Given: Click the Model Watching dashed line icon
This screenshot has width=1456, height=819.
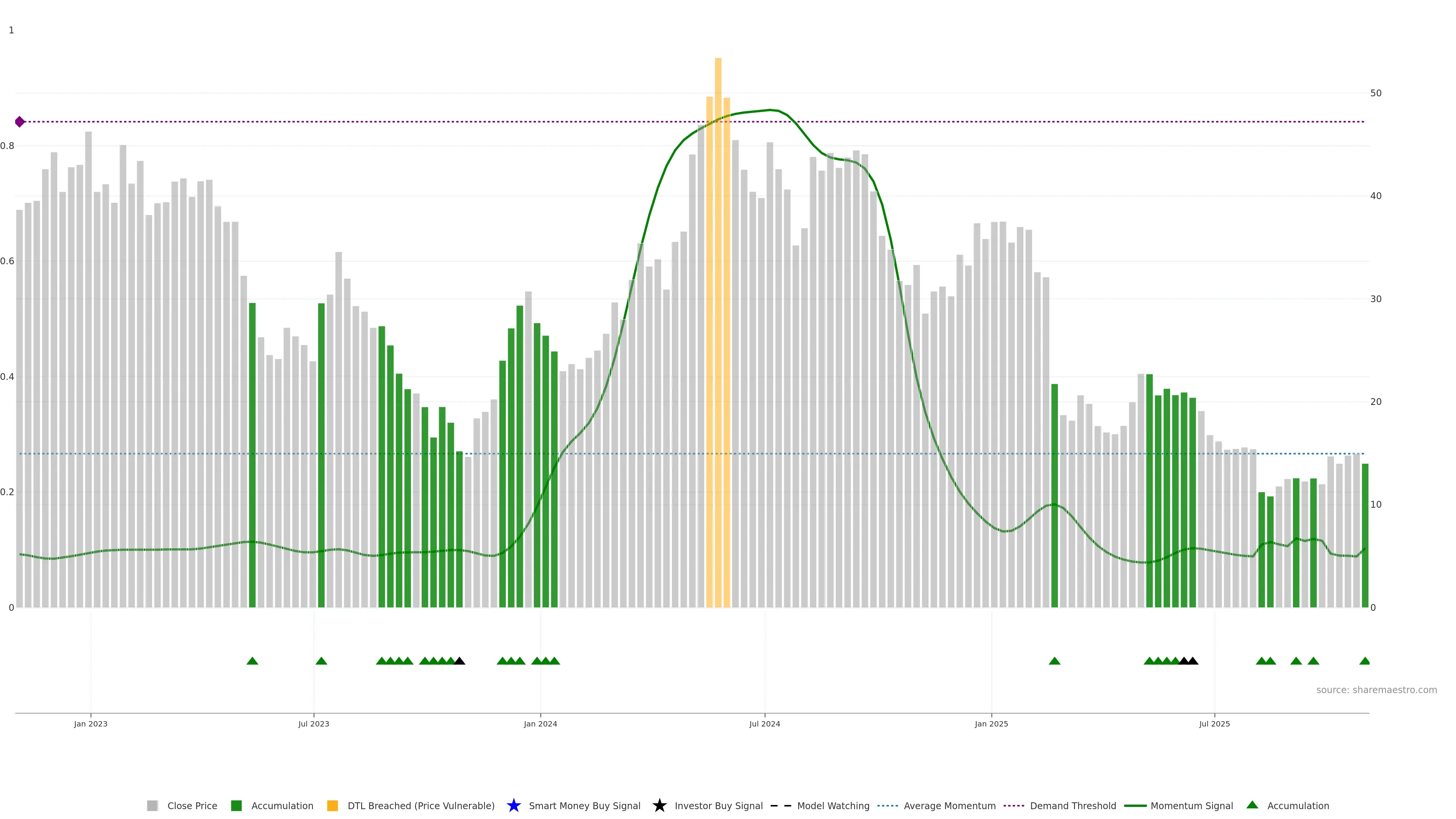Looking at the screenshot, I should (x=781, y=805).
